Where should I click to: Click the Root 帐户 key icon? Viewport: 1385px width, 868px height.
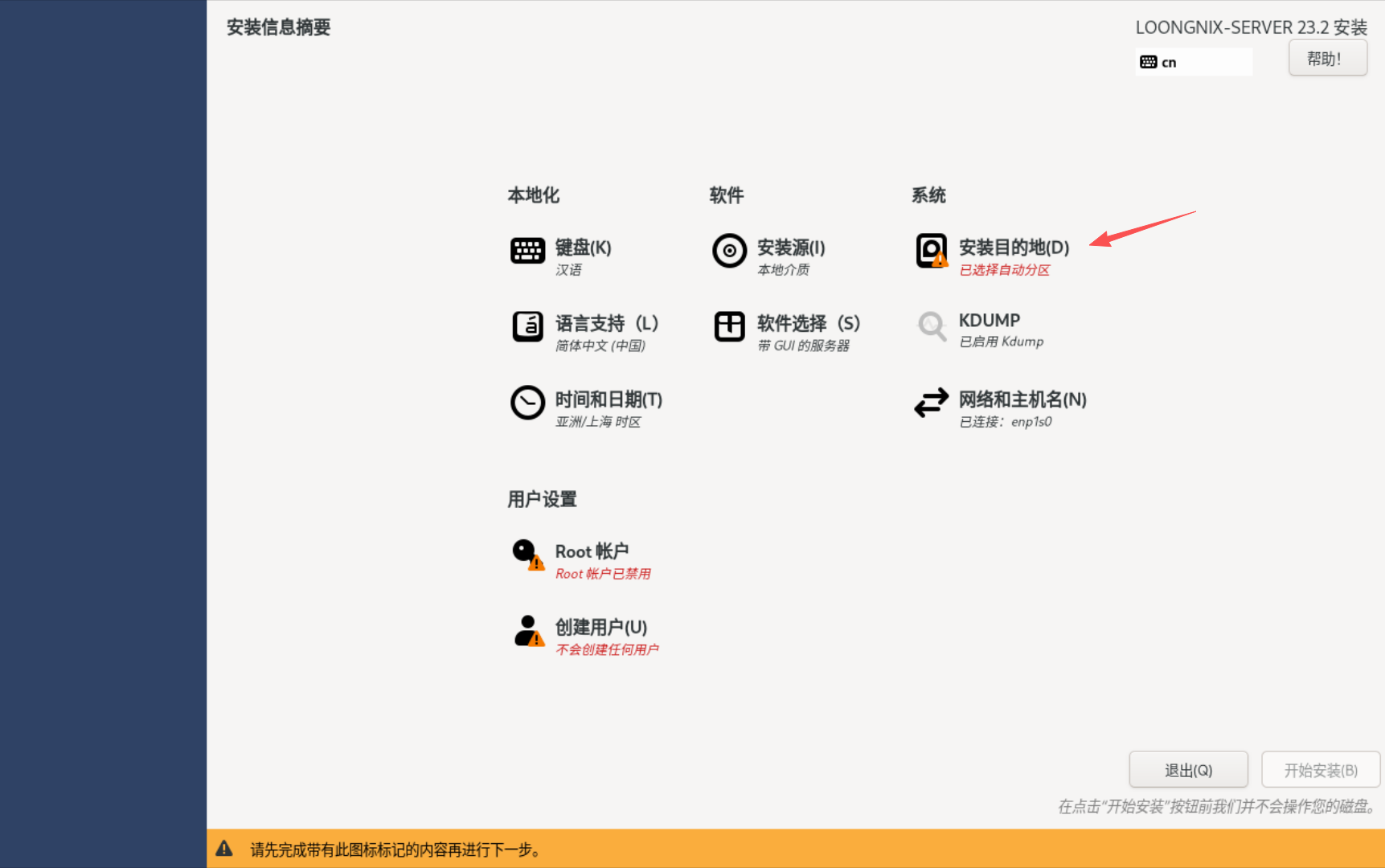click(x=527, y=555)
